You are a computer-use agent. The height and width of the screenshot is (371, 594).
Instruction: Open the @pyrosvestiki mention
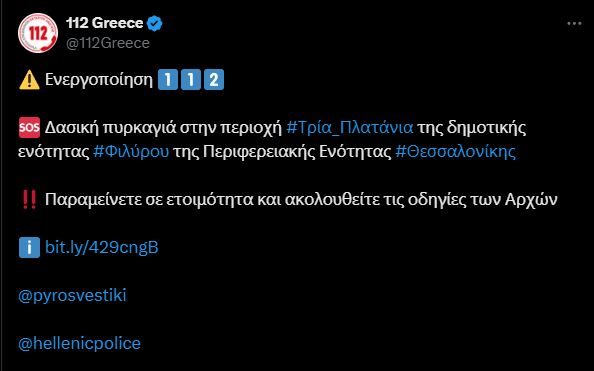[72, 296]
